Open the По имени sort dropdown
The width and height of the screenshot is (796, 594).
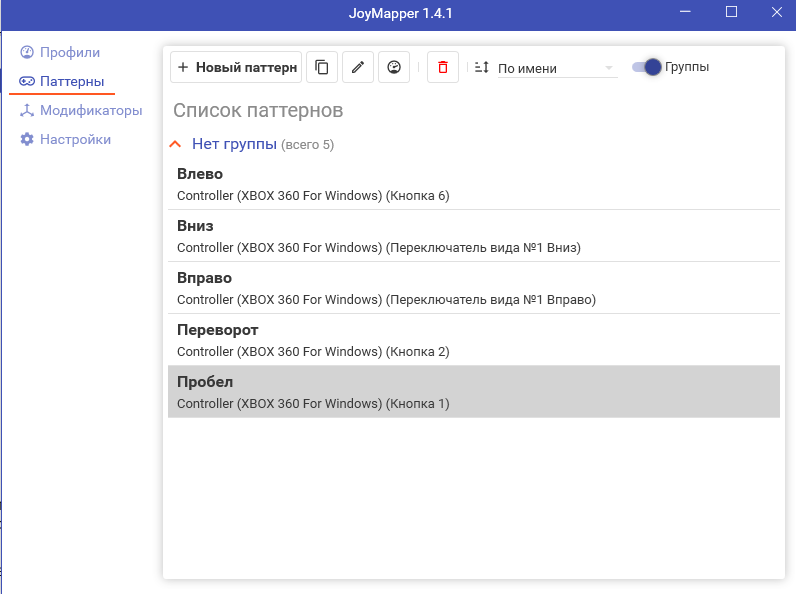tap(558, 69)
